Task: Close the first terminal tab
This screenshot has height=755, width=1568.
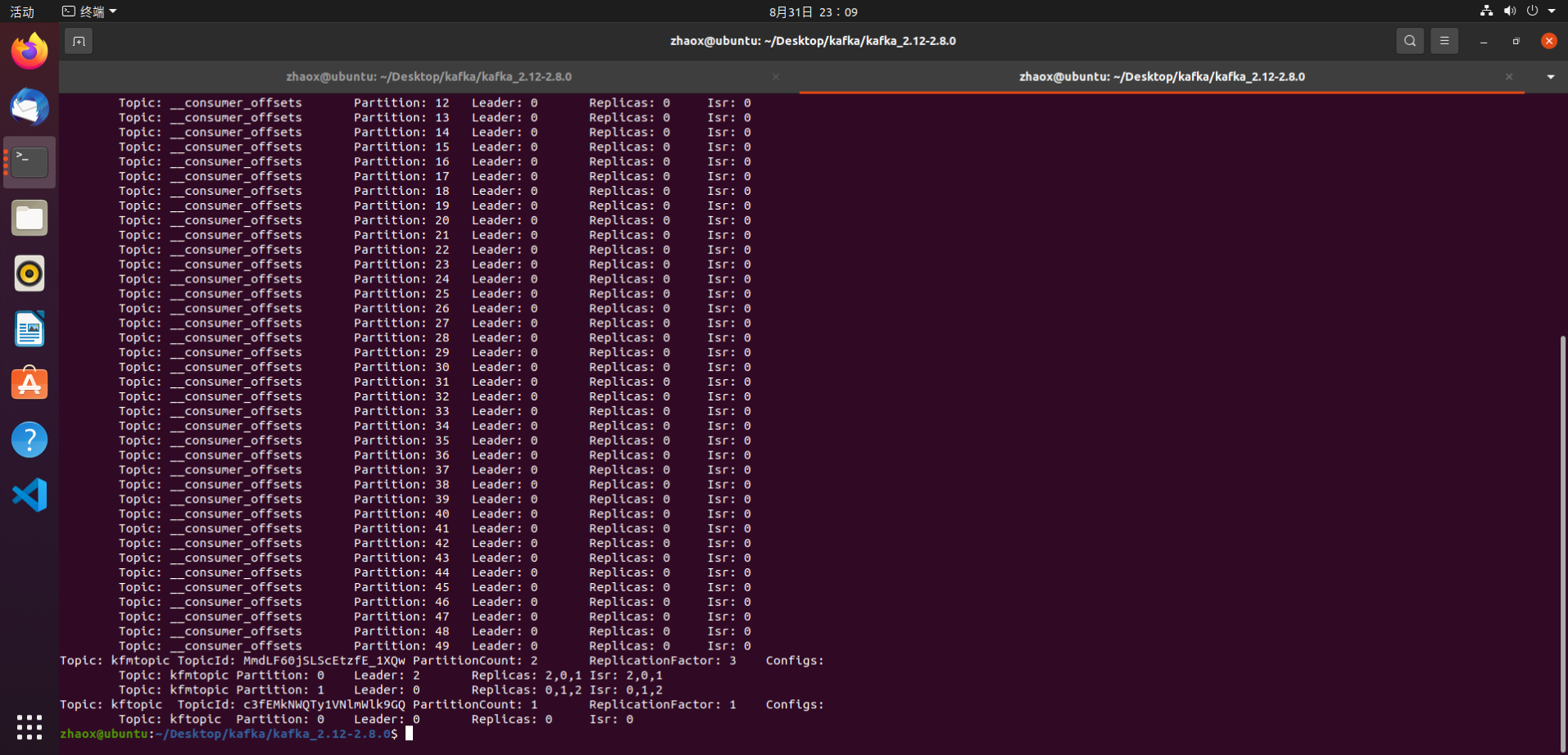Action: tap(776, 77)
